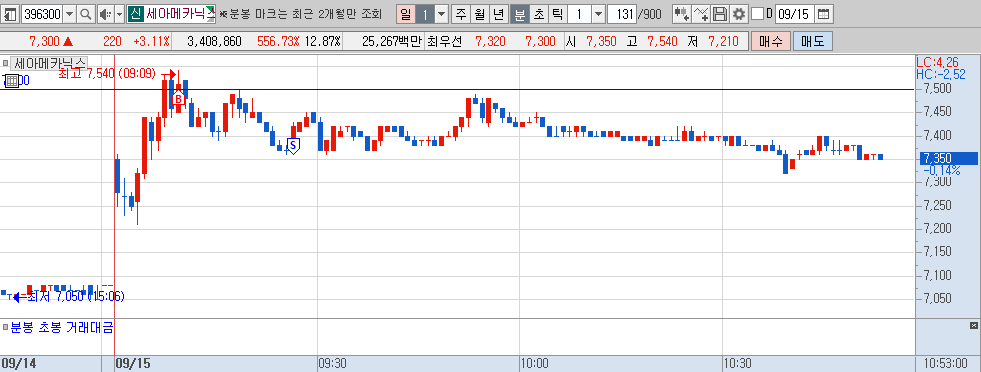
Task: Select the 일 daily chart tab
Action: click(405, 14)
